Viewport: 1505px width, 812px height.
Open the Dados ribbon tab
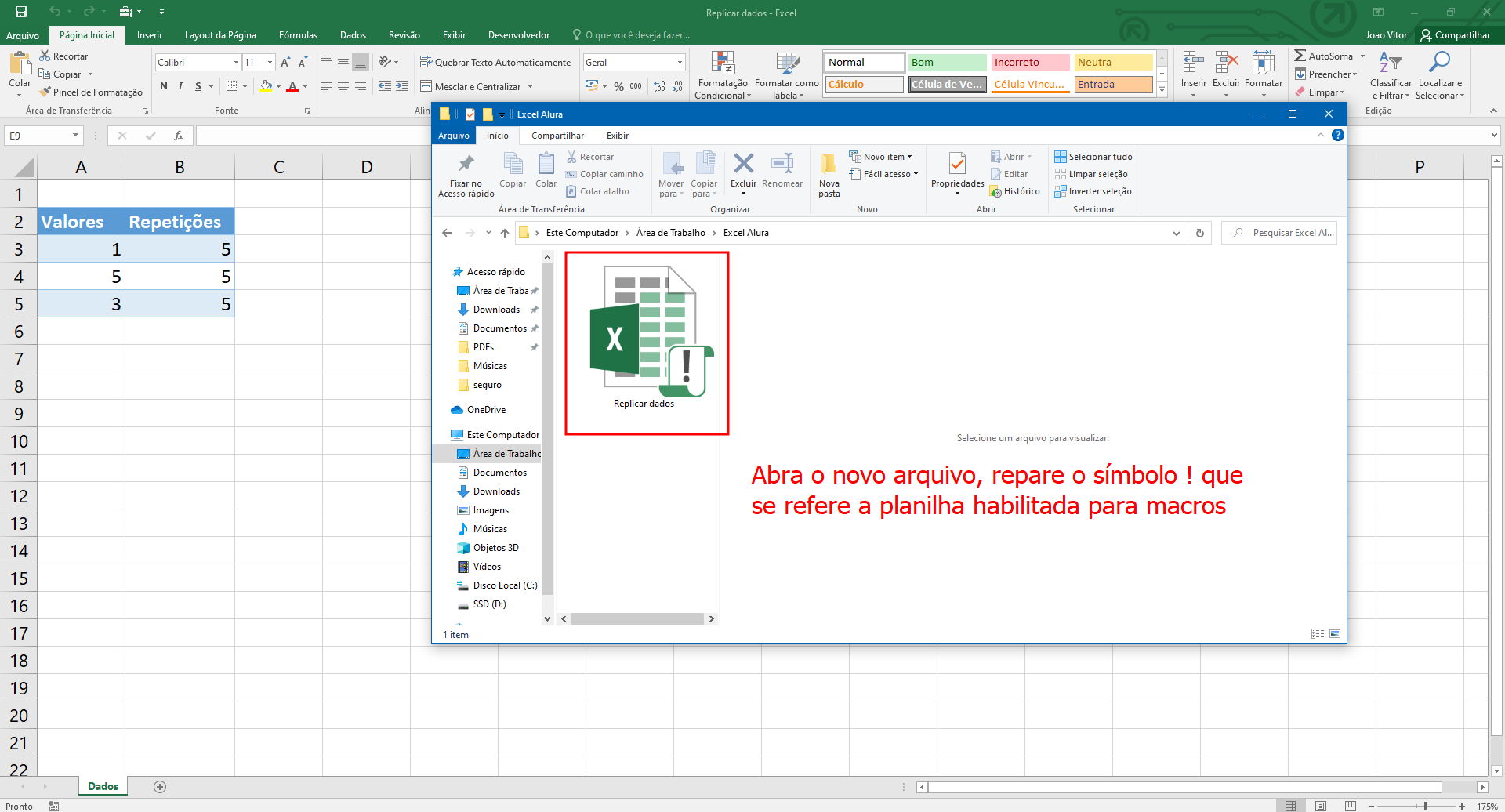[353, 35]
